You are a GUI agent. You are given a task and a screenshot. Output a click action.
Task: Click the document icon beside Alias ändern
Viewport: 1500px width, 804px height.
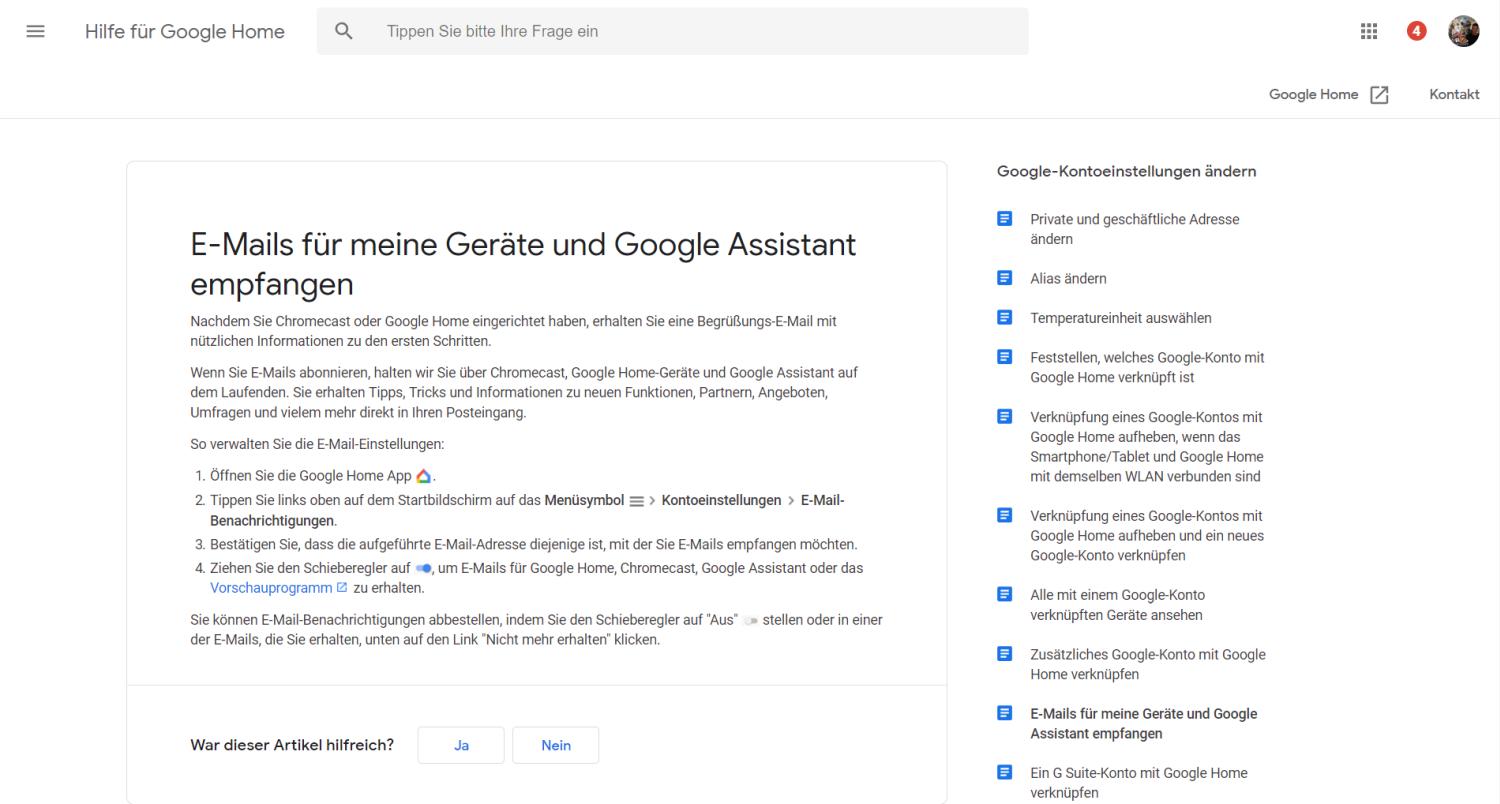tap(1005, 278)
